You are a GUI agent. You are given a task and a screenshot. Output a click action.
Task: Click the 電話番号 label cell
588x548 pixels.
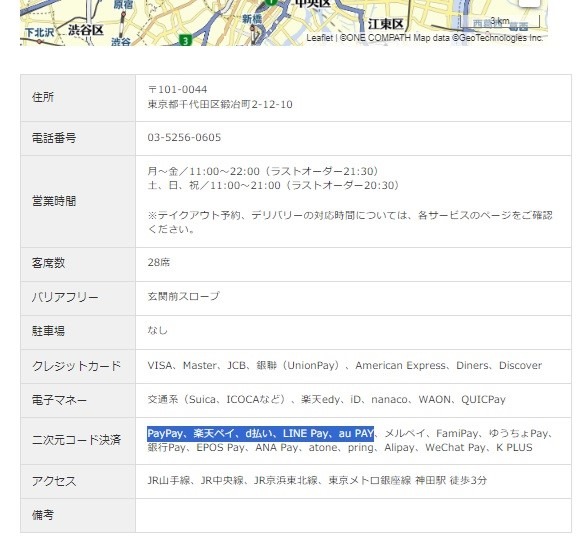(78, 138)
